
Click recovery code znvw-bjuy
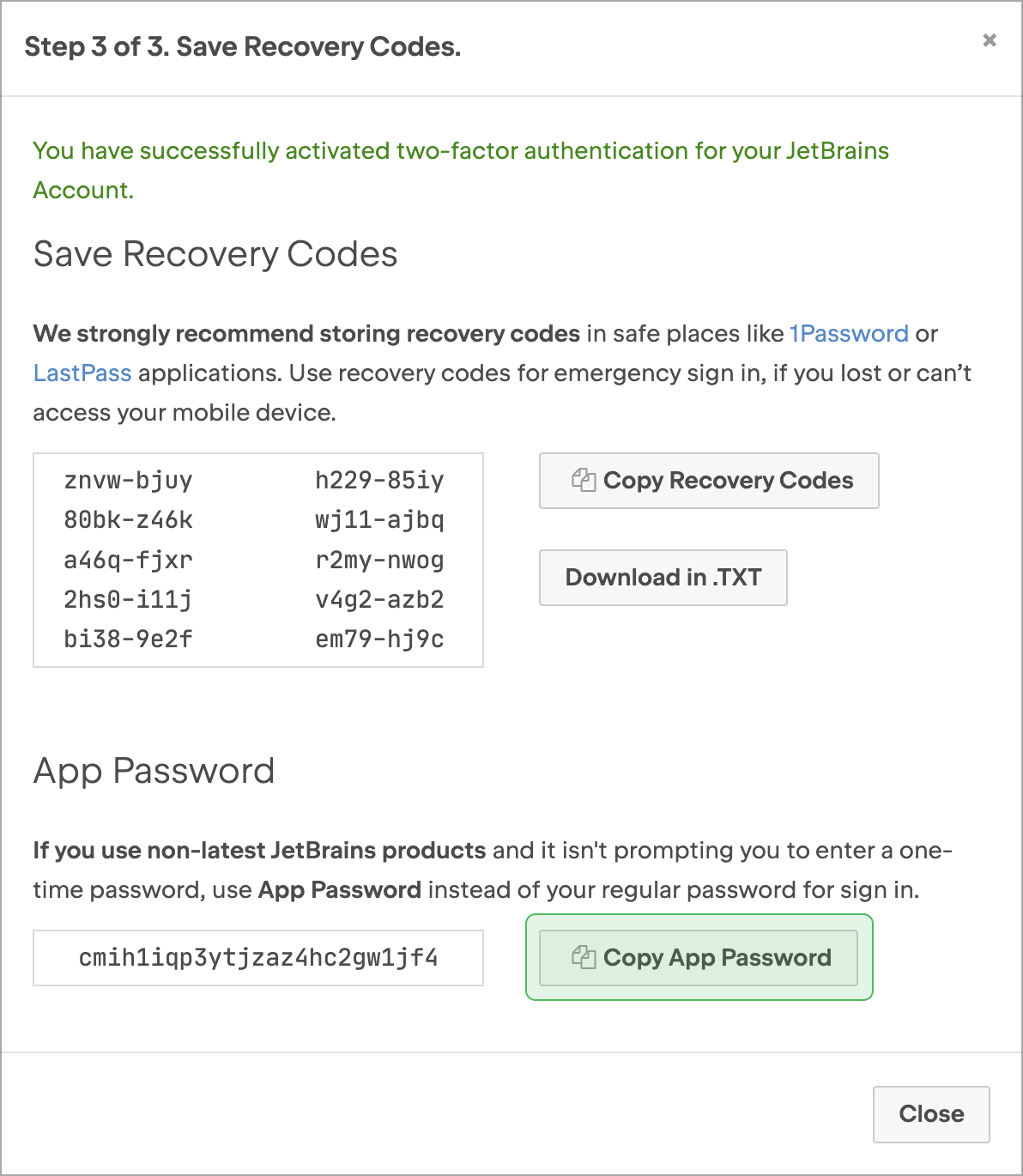[129, 480]
